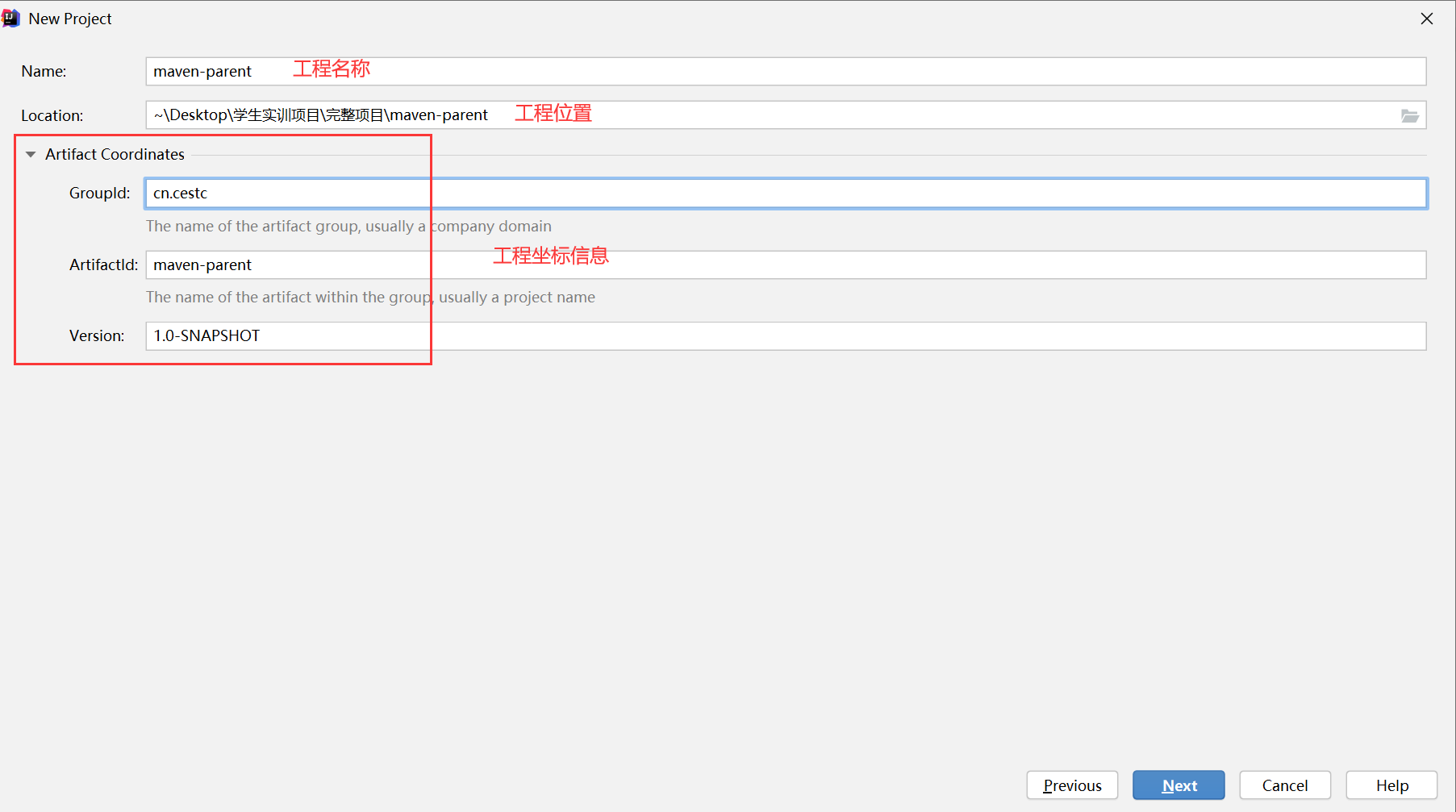Cancel the New Project dialog
The width and height of the screenshot is (1456, 812).
click(1285, 785)
